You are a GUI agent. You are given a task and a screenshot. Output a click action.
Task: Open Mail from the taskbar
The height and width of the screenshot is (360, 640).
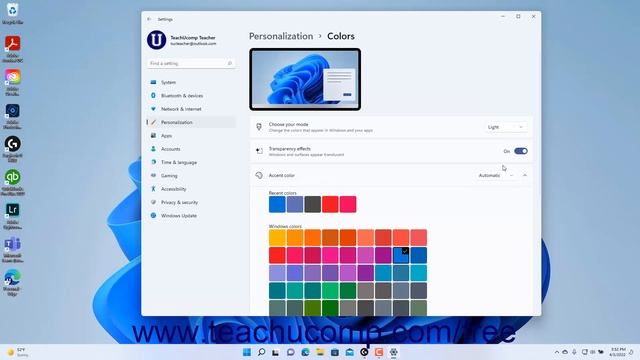[x=350, y=352]
